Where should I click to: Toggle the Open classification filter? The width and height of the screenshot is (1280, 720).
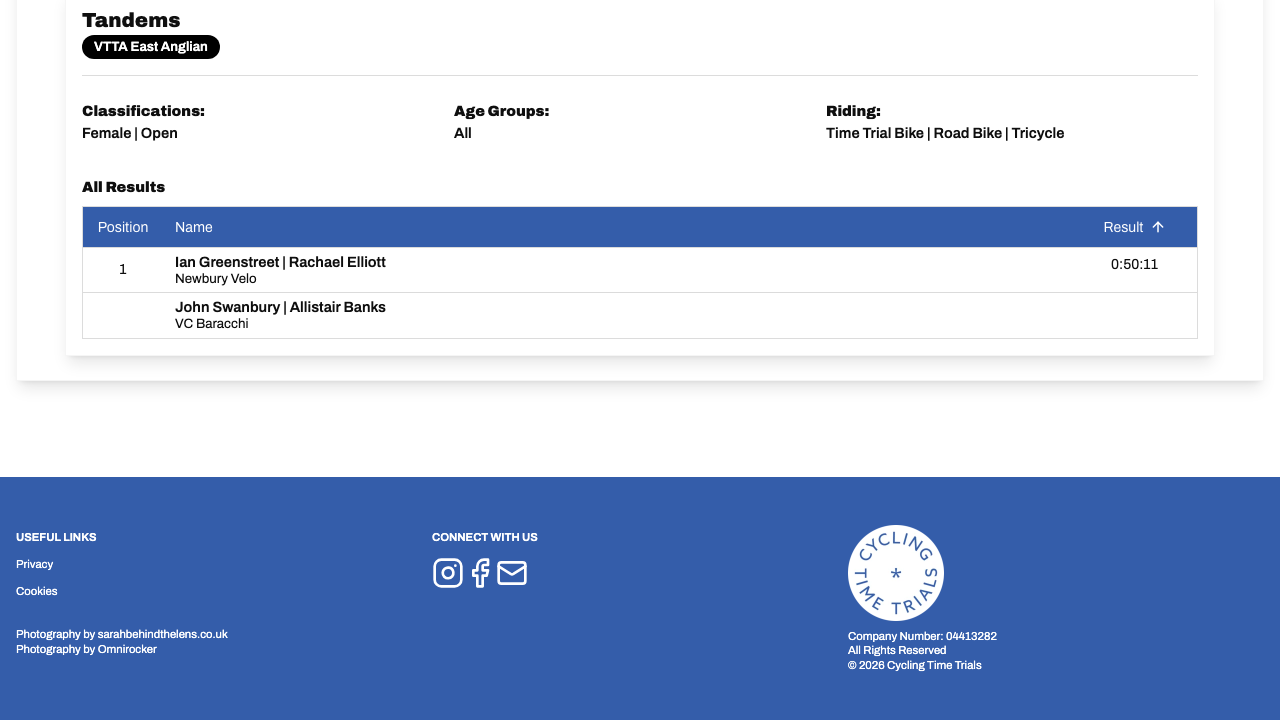click(159, 131)
